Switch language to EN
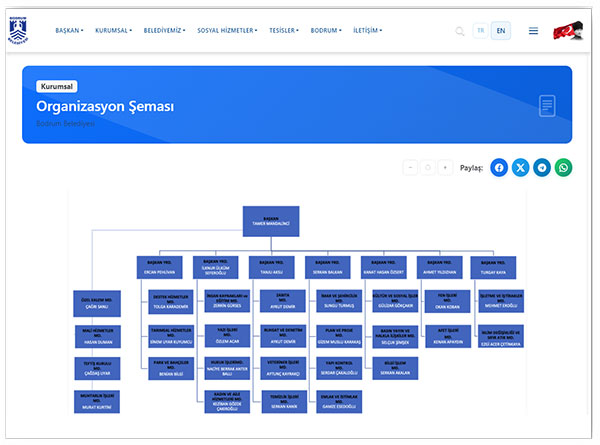The width and height of the screenshot is (600, 445). coord(501,31)
